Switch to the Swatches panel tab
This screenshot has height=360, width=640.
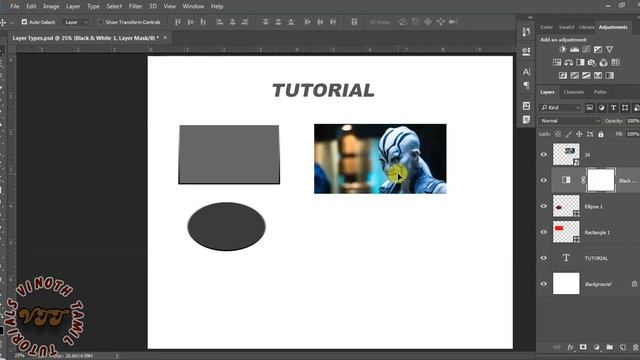click(x=566, y=27)
